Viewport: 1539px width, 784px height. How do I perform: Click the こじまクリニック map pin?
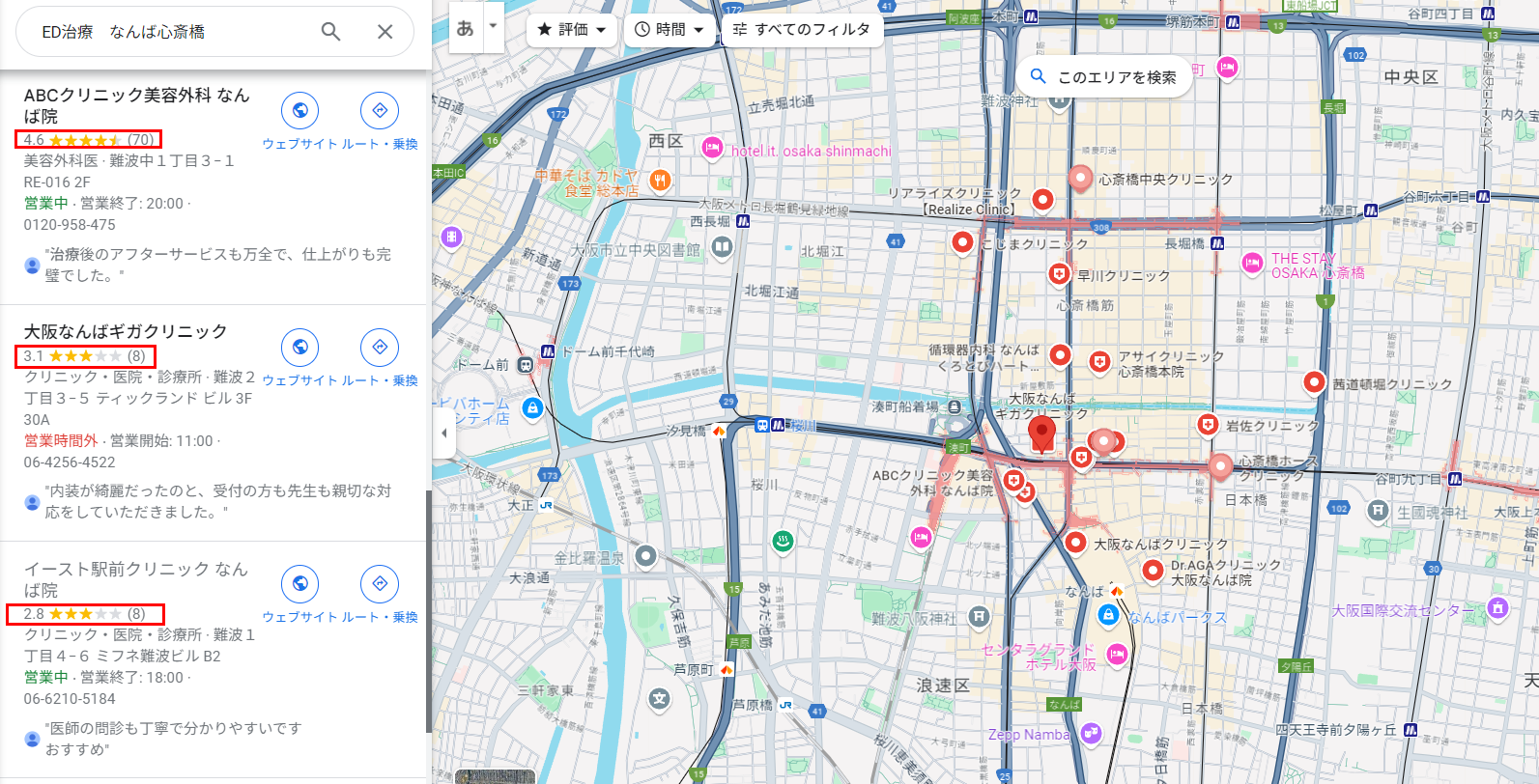click(x=962, y=242)
